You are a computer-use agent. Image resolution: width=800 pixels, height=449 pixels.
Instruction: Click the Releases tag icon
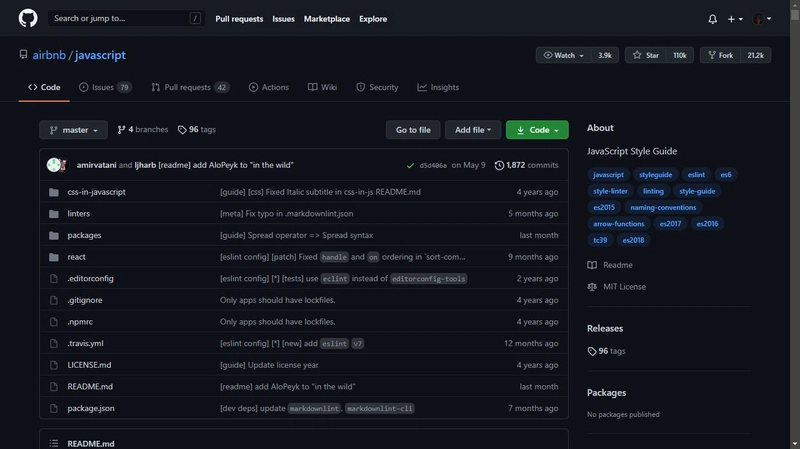(x=592, y=351)
